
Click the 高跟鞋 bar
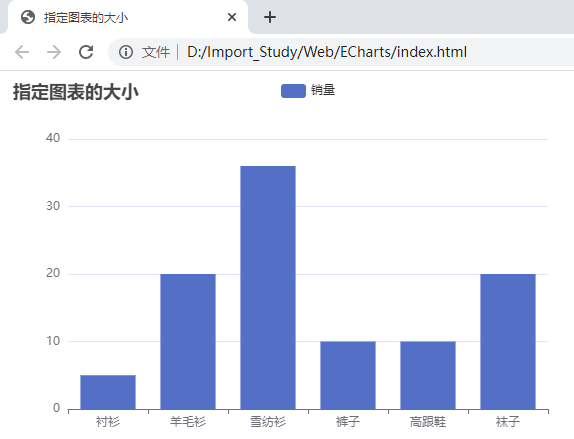[428, 375]
